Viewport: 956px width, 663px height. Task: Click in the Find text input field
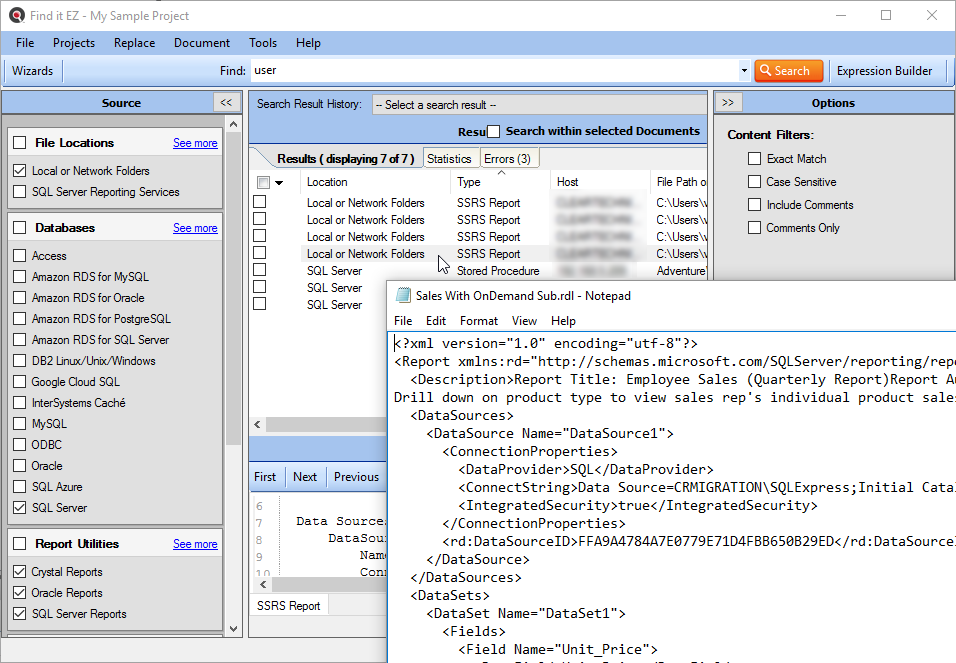[x=493, y=71]
